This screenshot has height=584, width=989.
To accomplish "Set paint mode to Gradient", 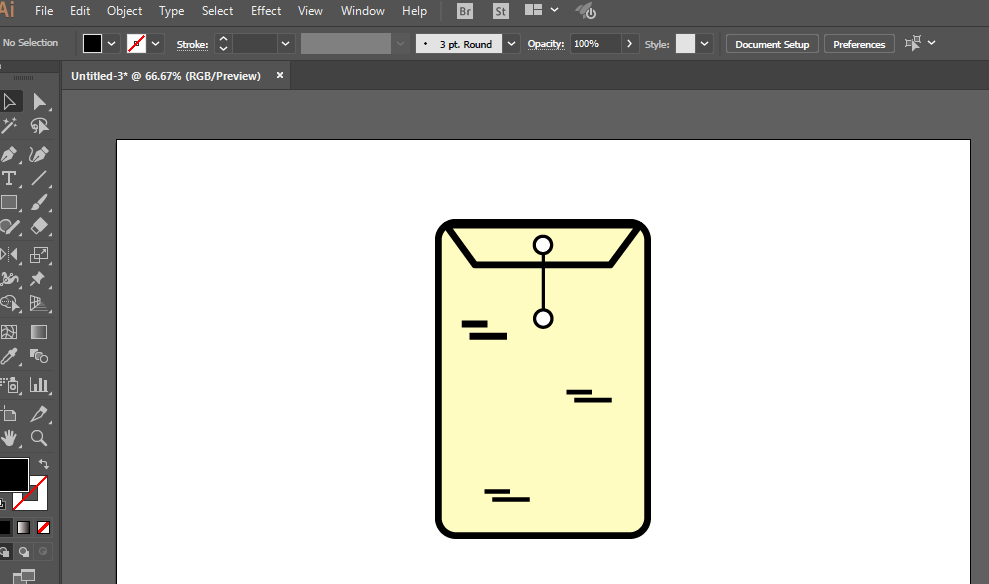I will point(24,527).
